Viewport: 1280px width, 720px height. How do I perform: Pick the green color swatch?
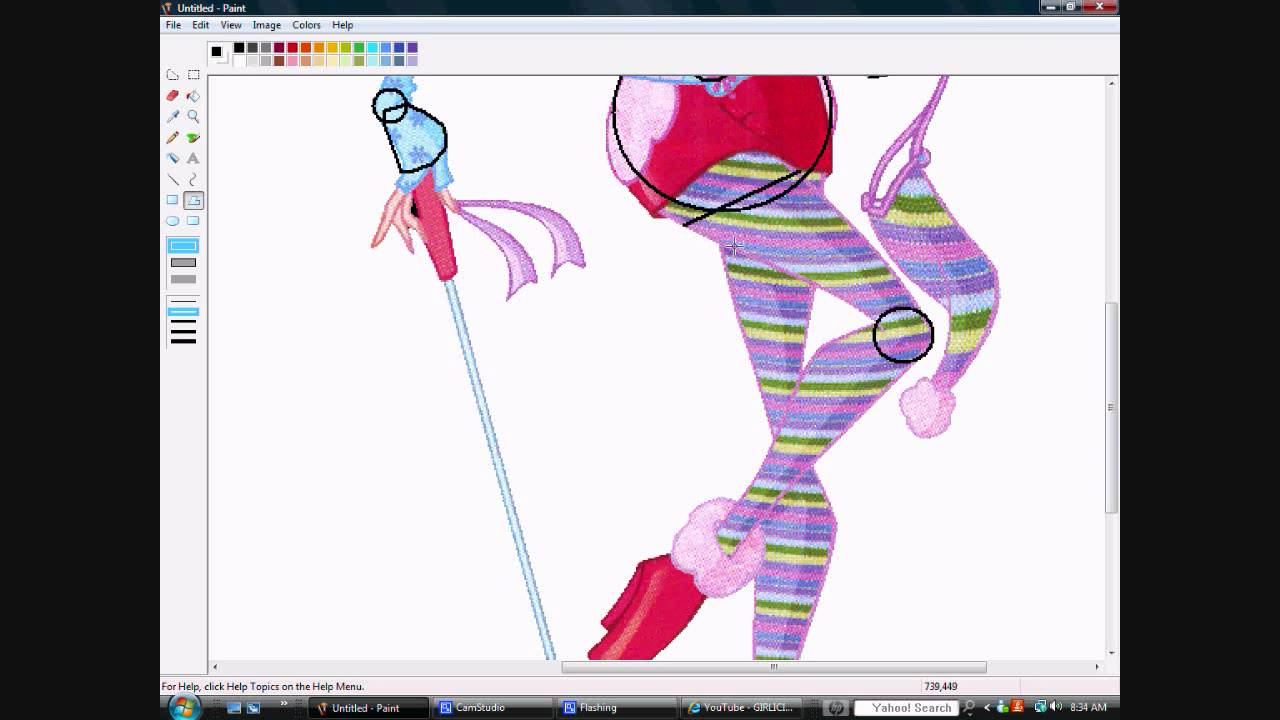[x=359, y=47]
